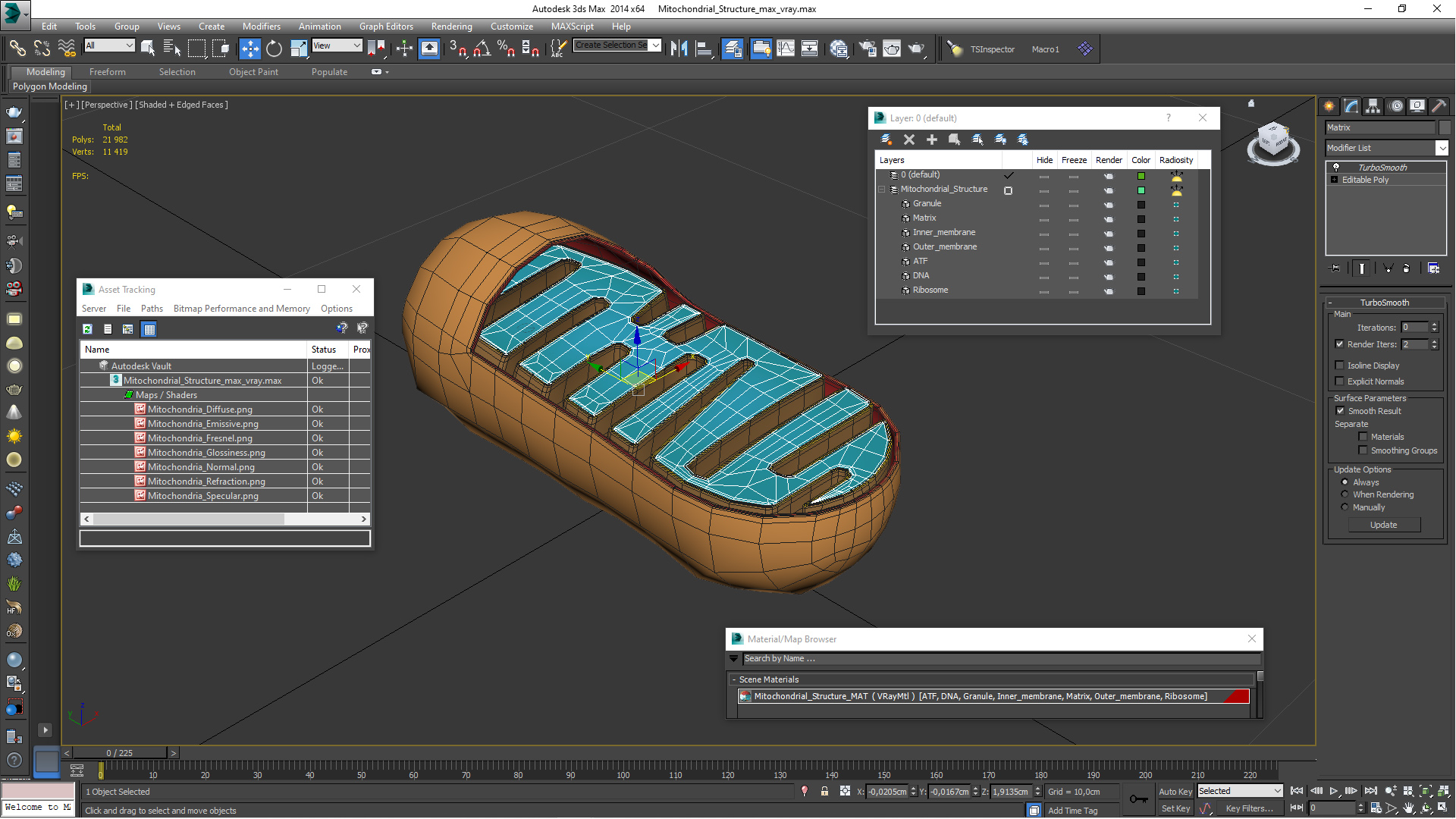Click the ViewCube in the viewport

click(x=1273, y=142)
